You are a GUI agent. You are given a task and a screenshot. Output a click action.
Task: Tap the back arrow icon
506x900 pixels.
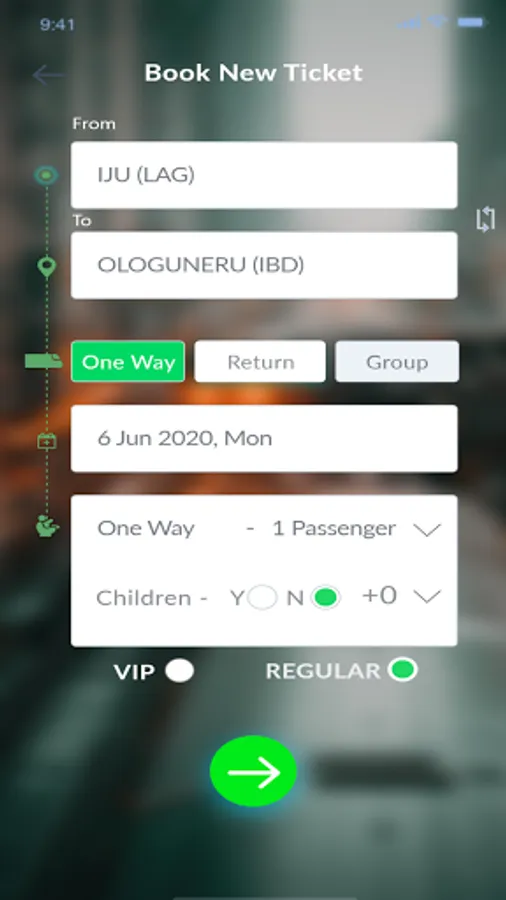tap(48, 75)
